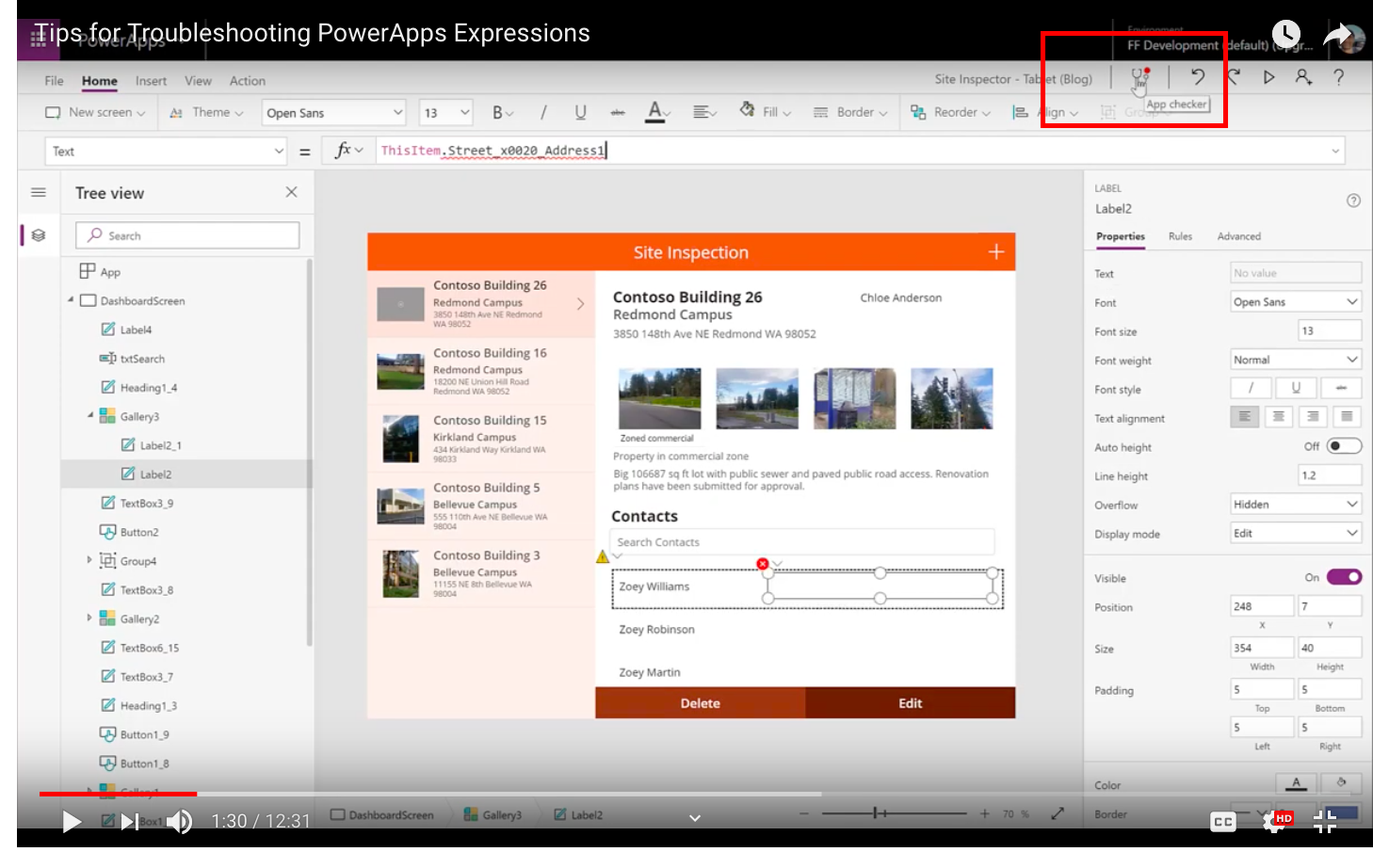Open the View ribbon tab
This screenshot has height=868, width=1373.
[198, 81]
